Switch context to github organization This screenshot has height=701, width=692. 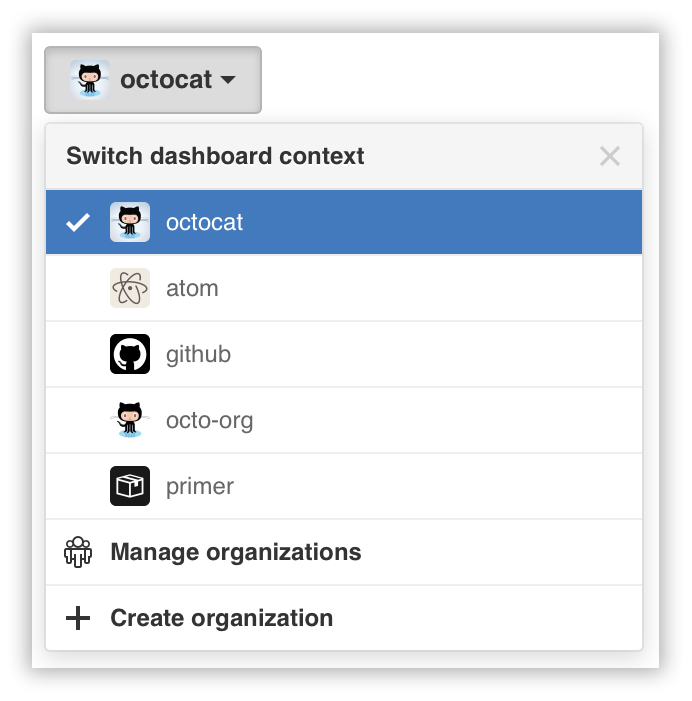click(198, 354)
